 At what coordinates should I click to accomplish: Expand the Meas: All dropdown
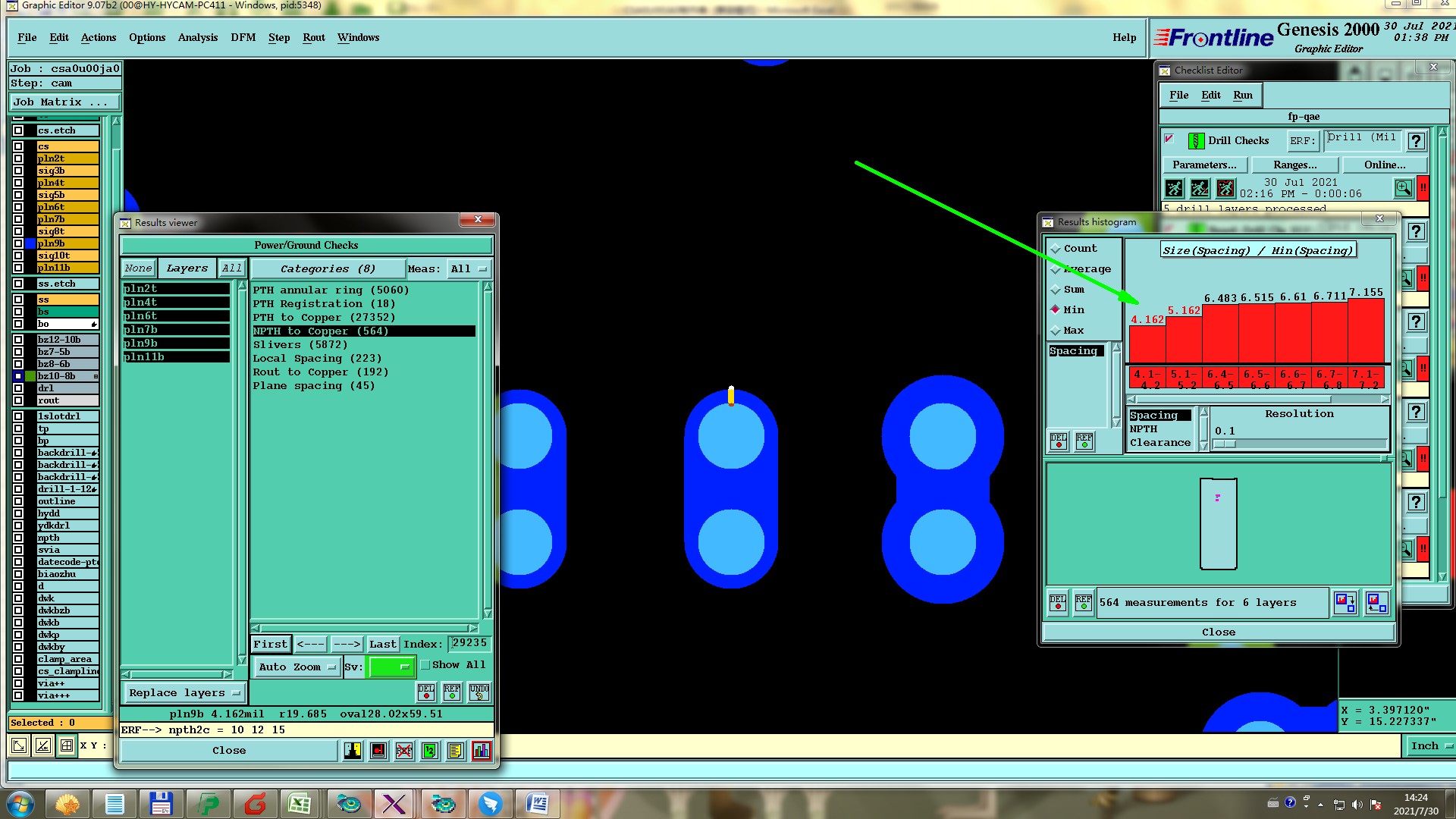click(468, 269)
